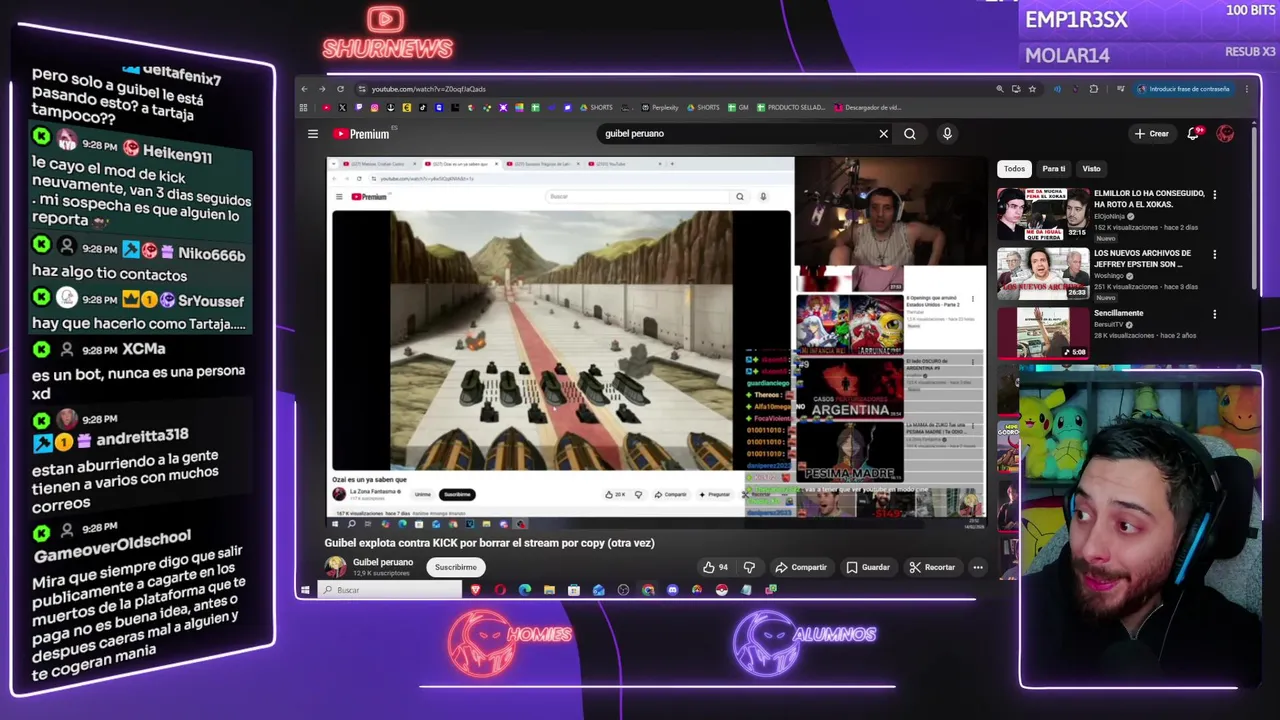Start voice search with microphone icon
Screen dimensions: 1280x720
tap(947, 134)
